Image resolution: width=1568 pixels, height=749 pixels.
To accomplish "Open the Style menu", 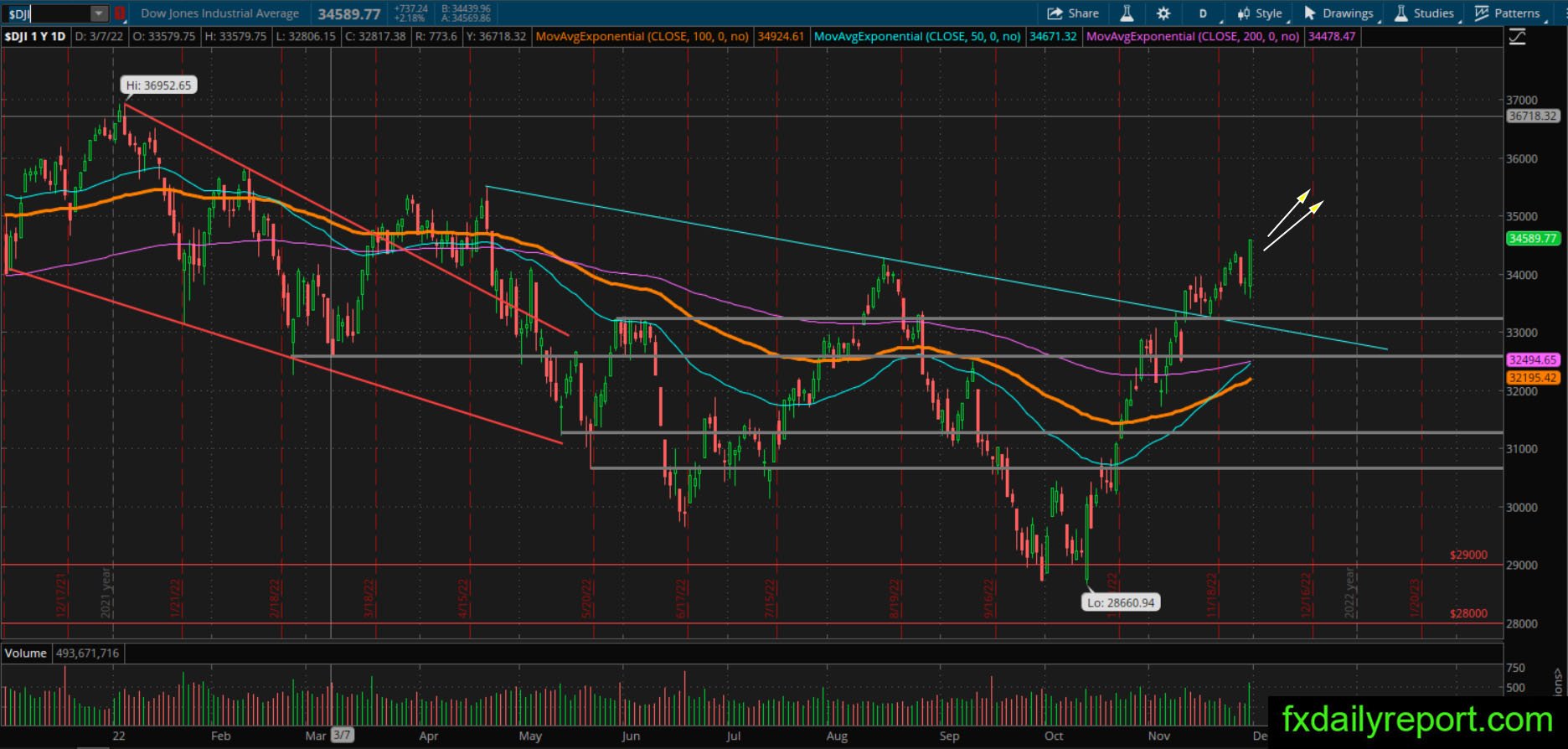I will pyautogui.click(x=1261, y=13).
